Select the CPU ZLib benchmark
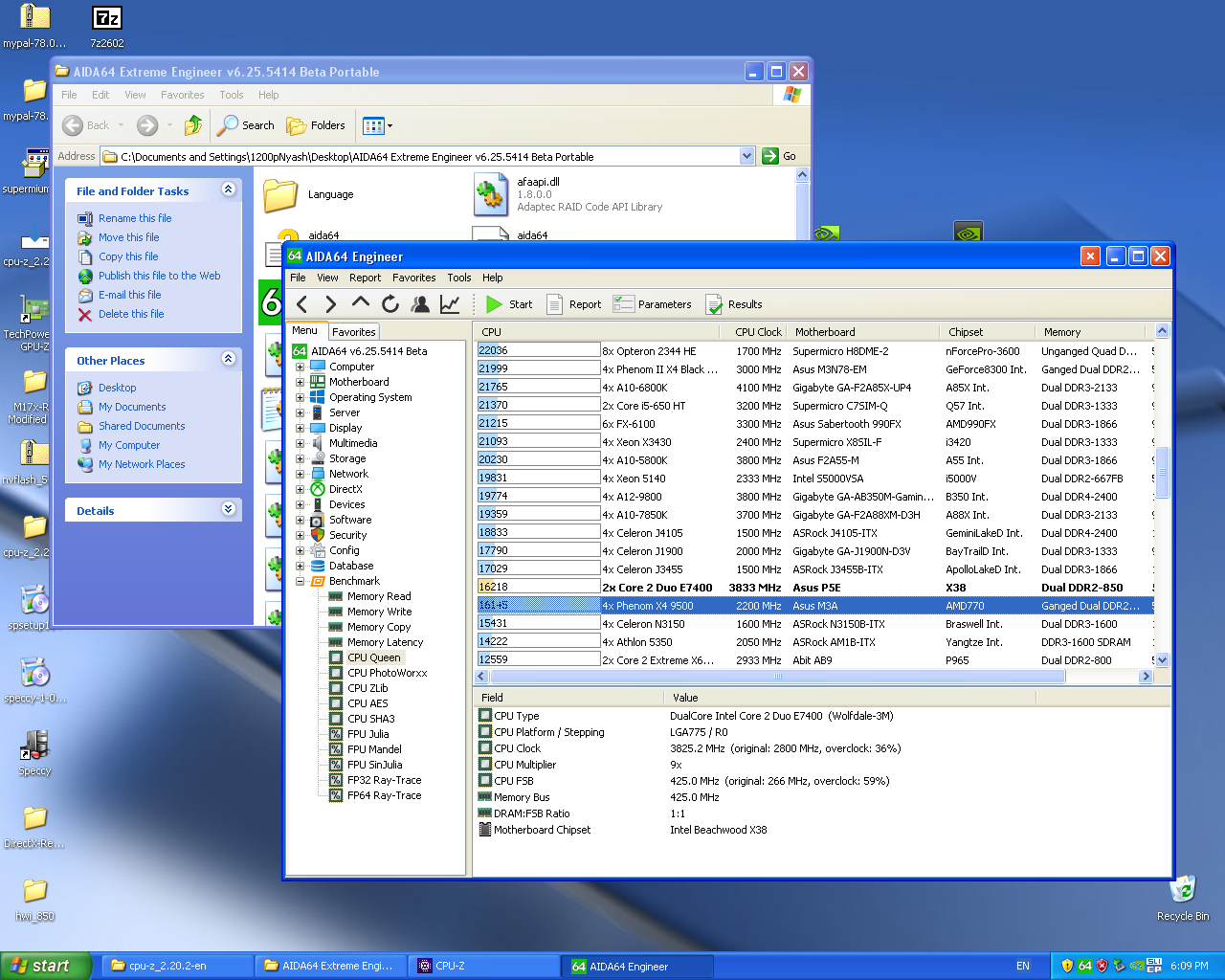1225x980 pixels. click(x=367, y=688)
